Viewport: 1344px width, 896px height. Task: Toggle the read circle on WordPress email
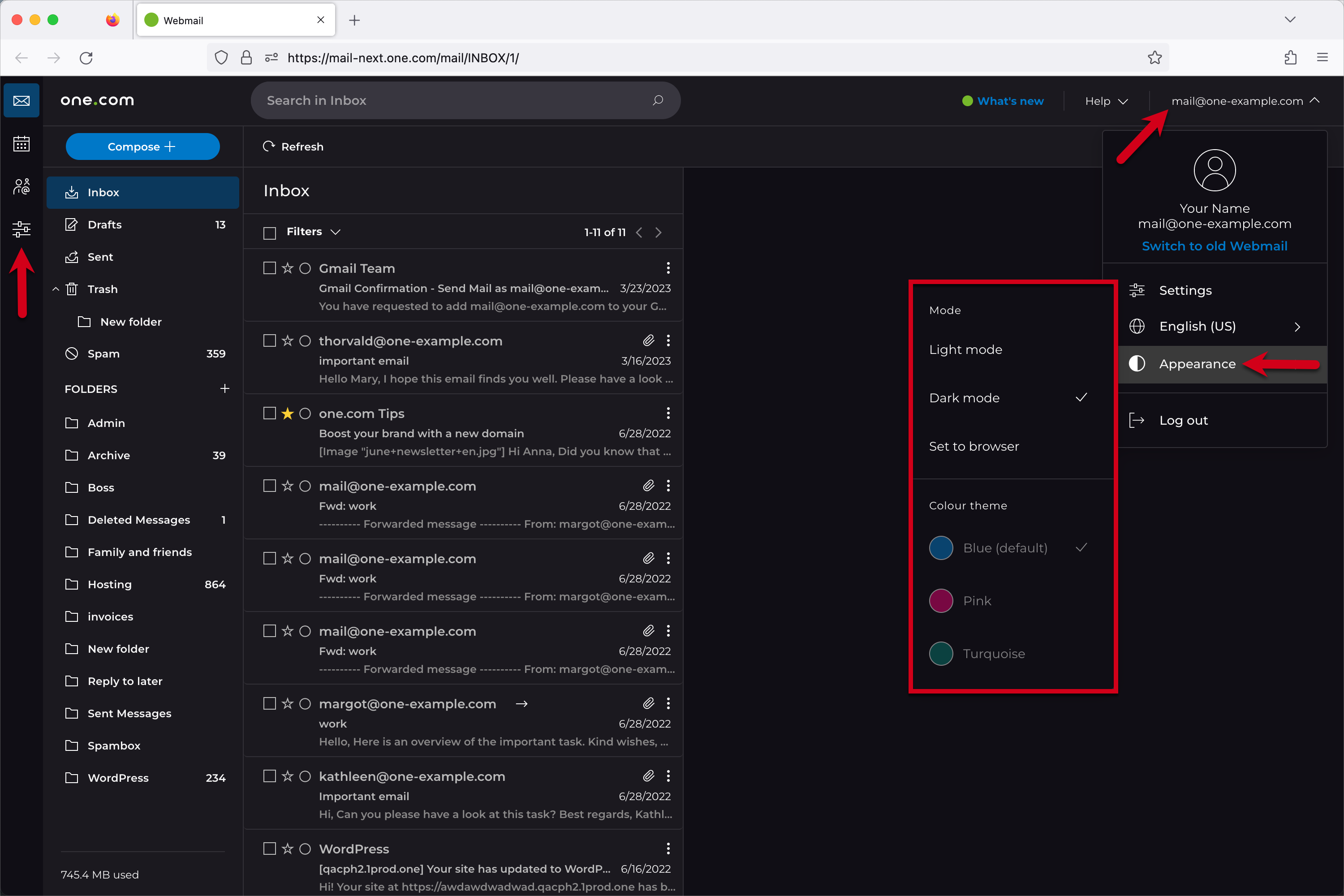point(305,849)
